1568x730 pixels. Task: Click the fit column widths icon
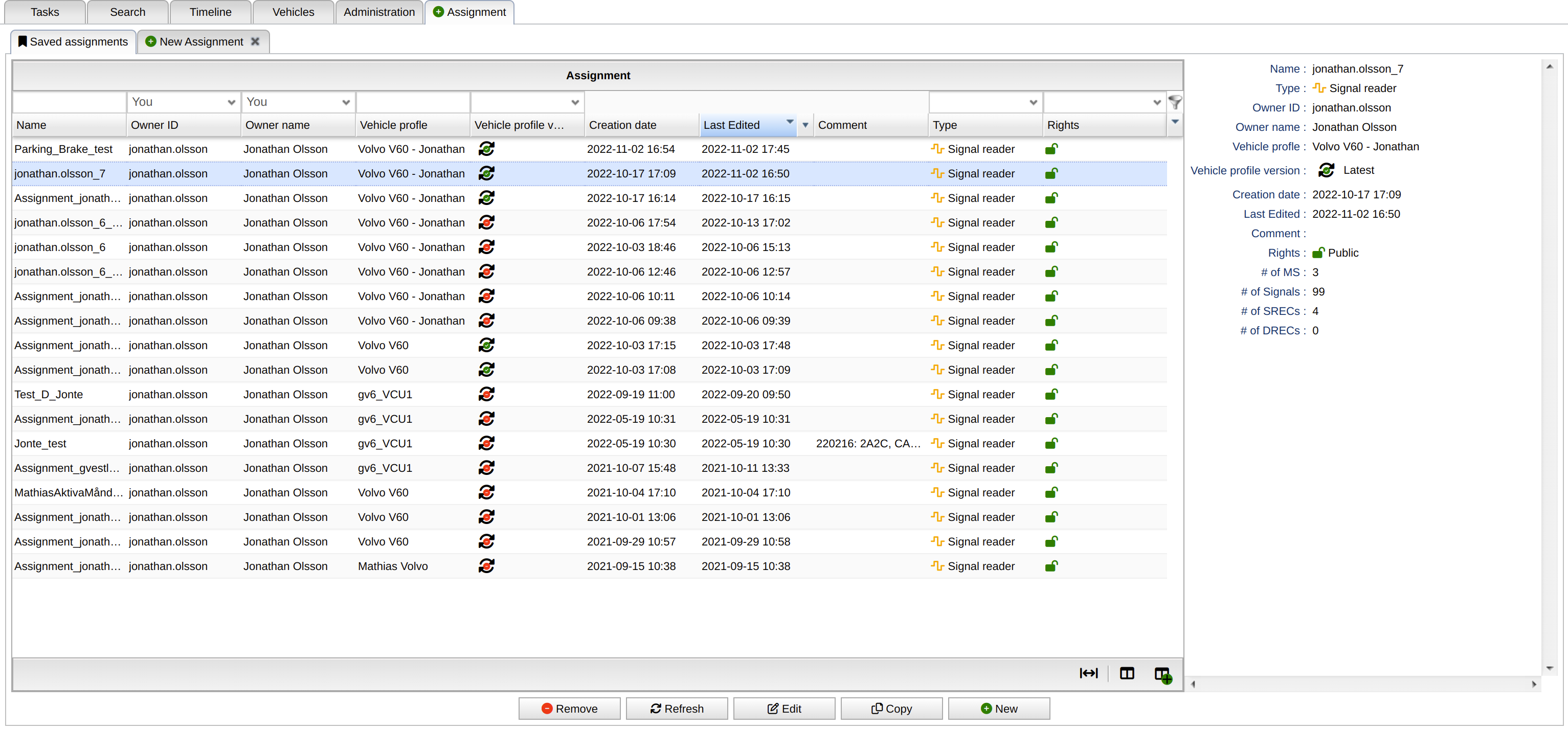coord(1088,673)
